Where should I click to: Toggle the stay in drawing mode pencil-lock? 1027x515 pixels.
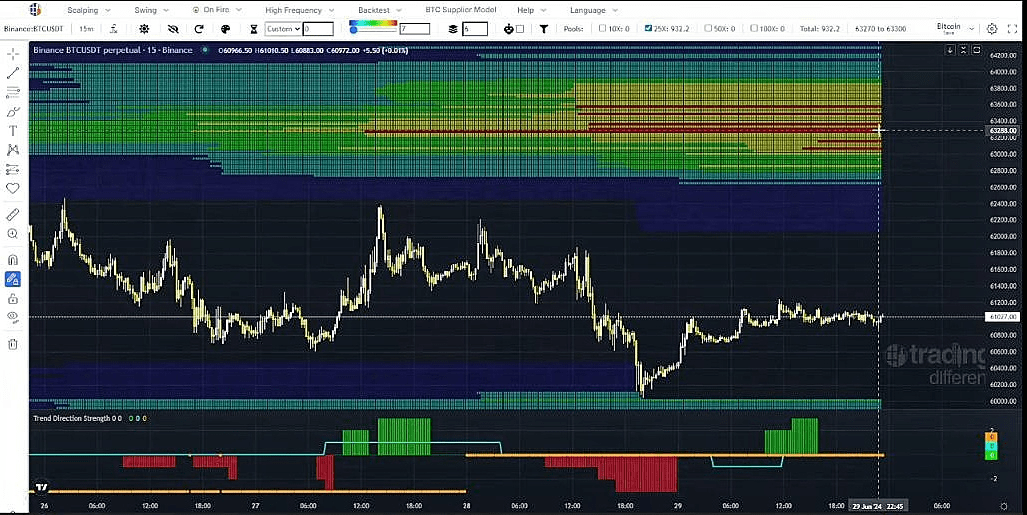pyautogui.click(x=12, y=280)
